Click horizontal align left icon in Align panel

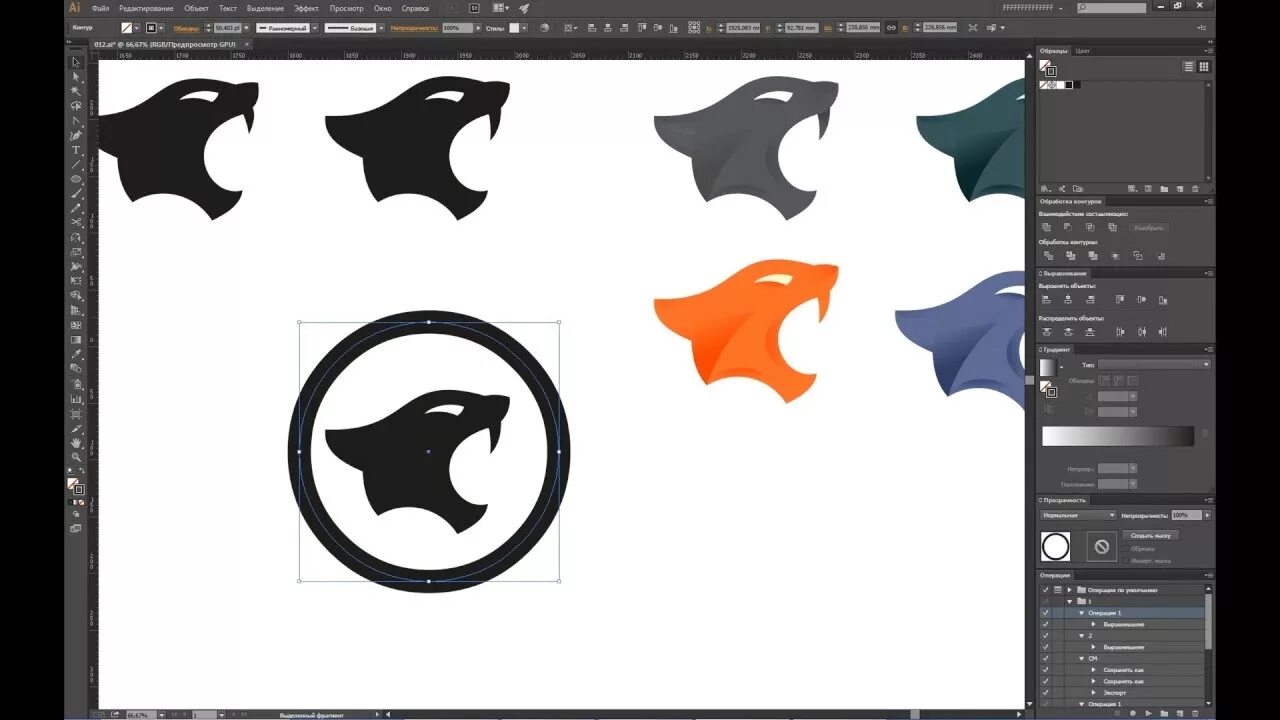coord(1046,299)
